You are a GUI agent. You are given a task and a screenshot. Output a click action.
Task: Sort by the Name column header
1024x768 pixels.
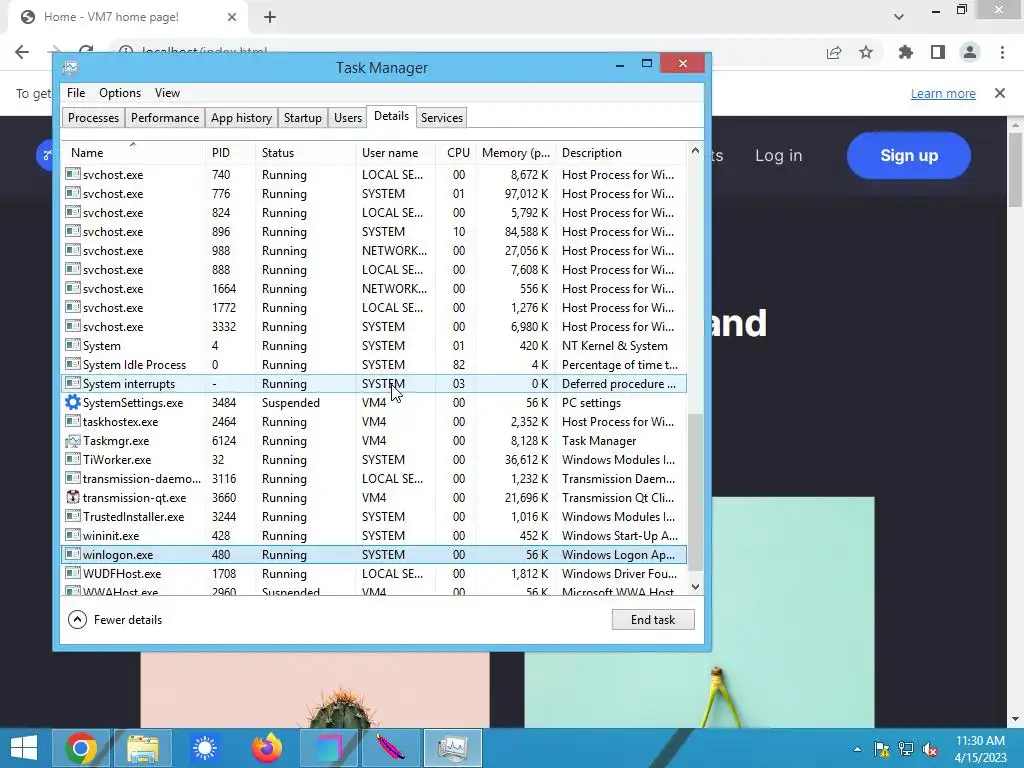coord(133,152)
